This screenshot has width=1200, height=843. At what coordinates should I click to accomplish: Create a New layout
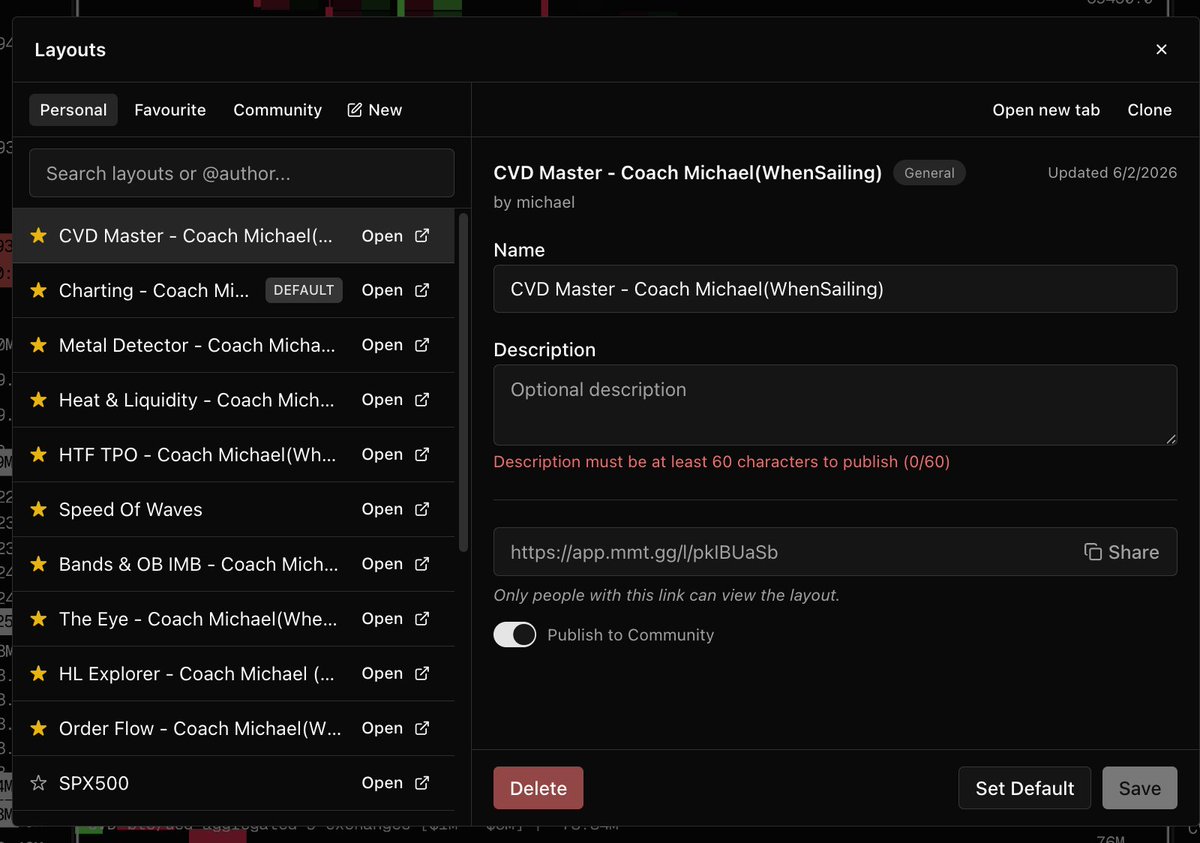click(x=375, y=110)
